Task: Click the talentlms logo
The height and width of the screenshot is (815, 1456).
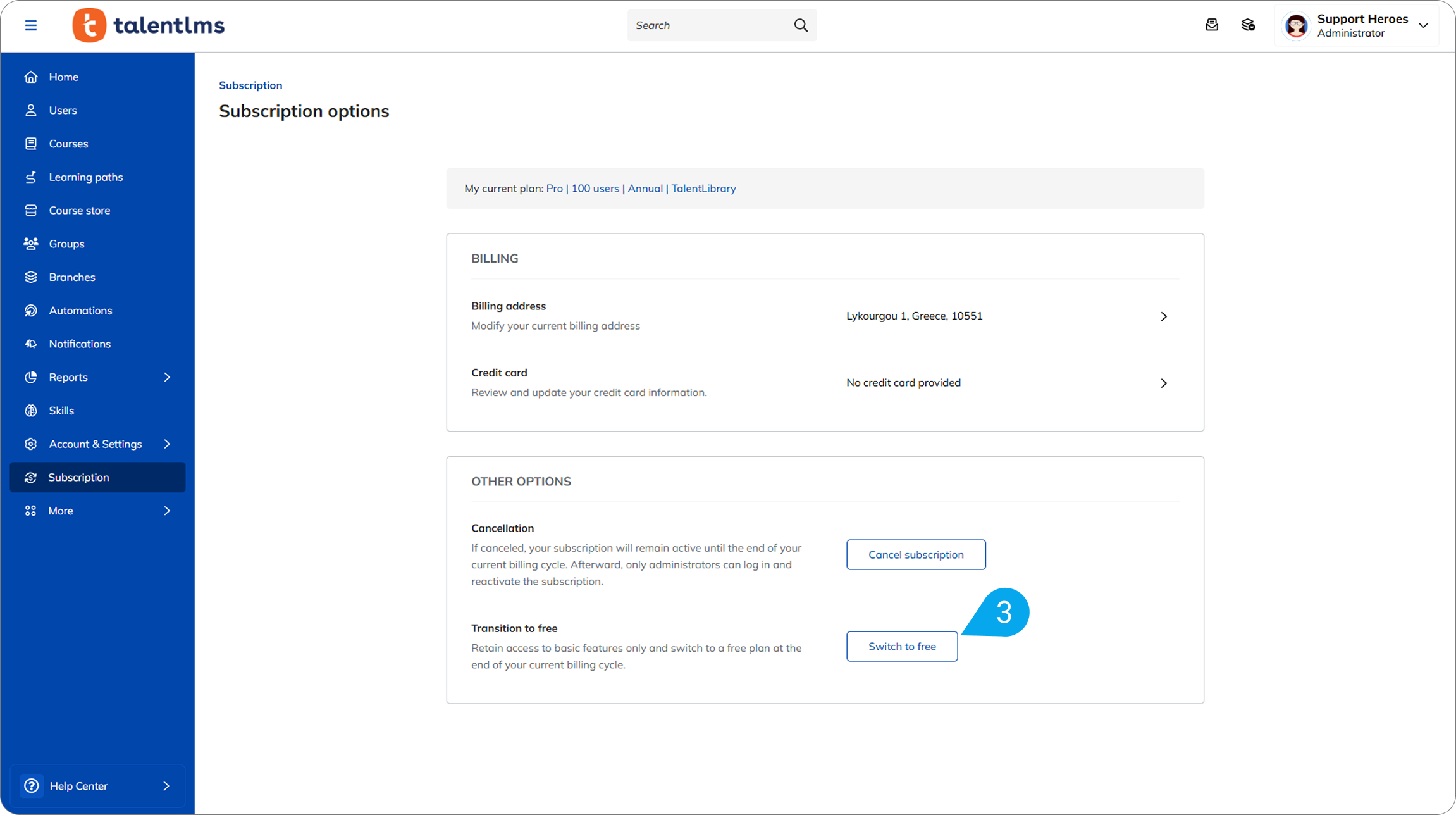Action: click(149, 25)
